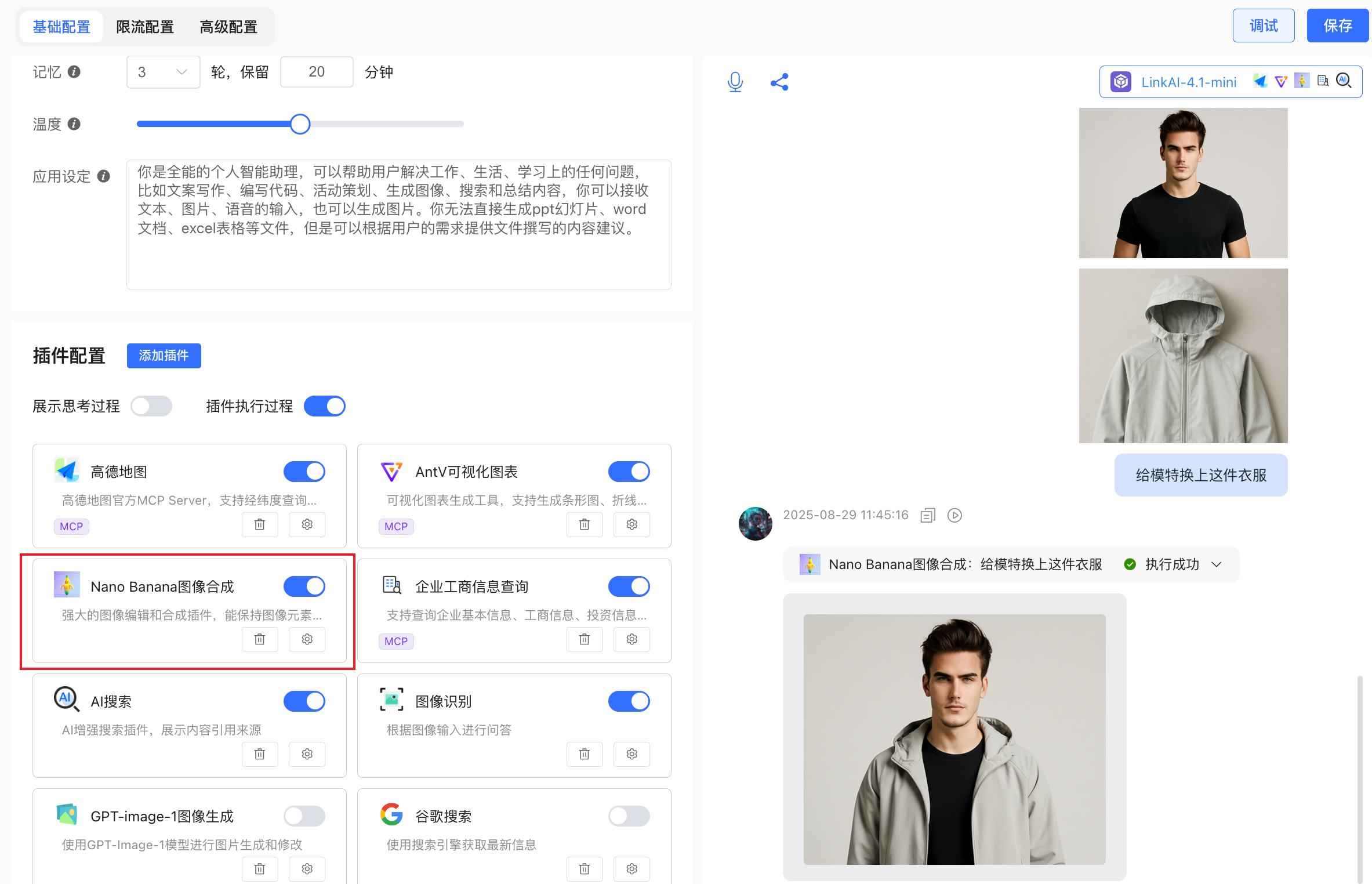The width and height of the screenshot is (1372, 884).
Task: Disable the AI搜索 plugin toggle
Action: [304, 701]
